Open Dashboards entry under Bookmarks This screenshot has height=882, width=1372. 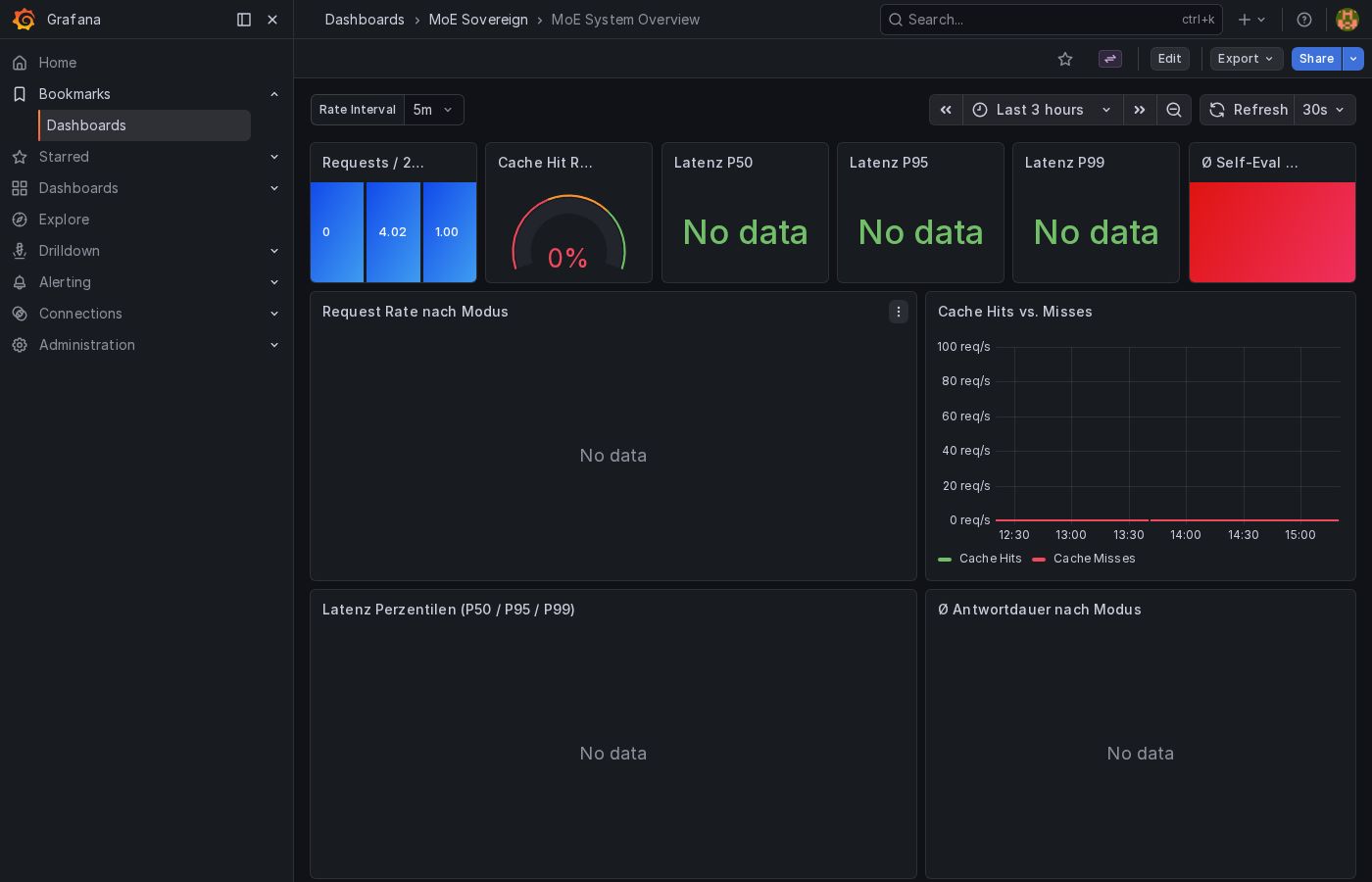click(x=86, y=125)
